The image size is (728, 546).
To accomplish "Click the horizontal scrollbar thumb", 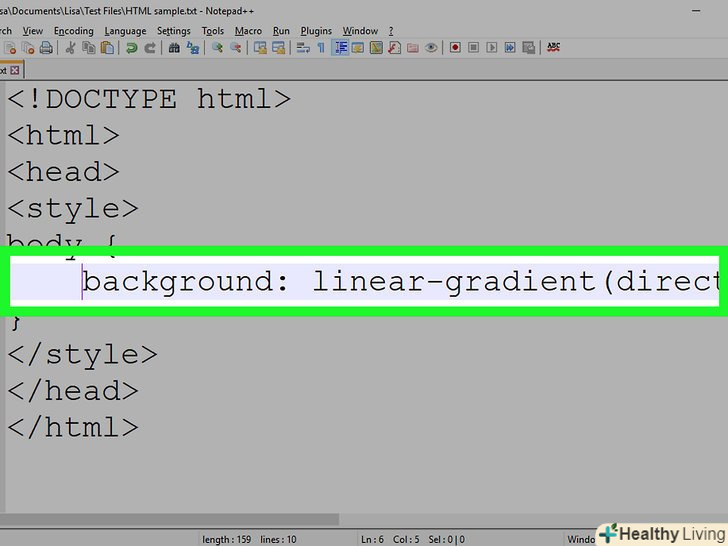I will click(x=170, y=519).
